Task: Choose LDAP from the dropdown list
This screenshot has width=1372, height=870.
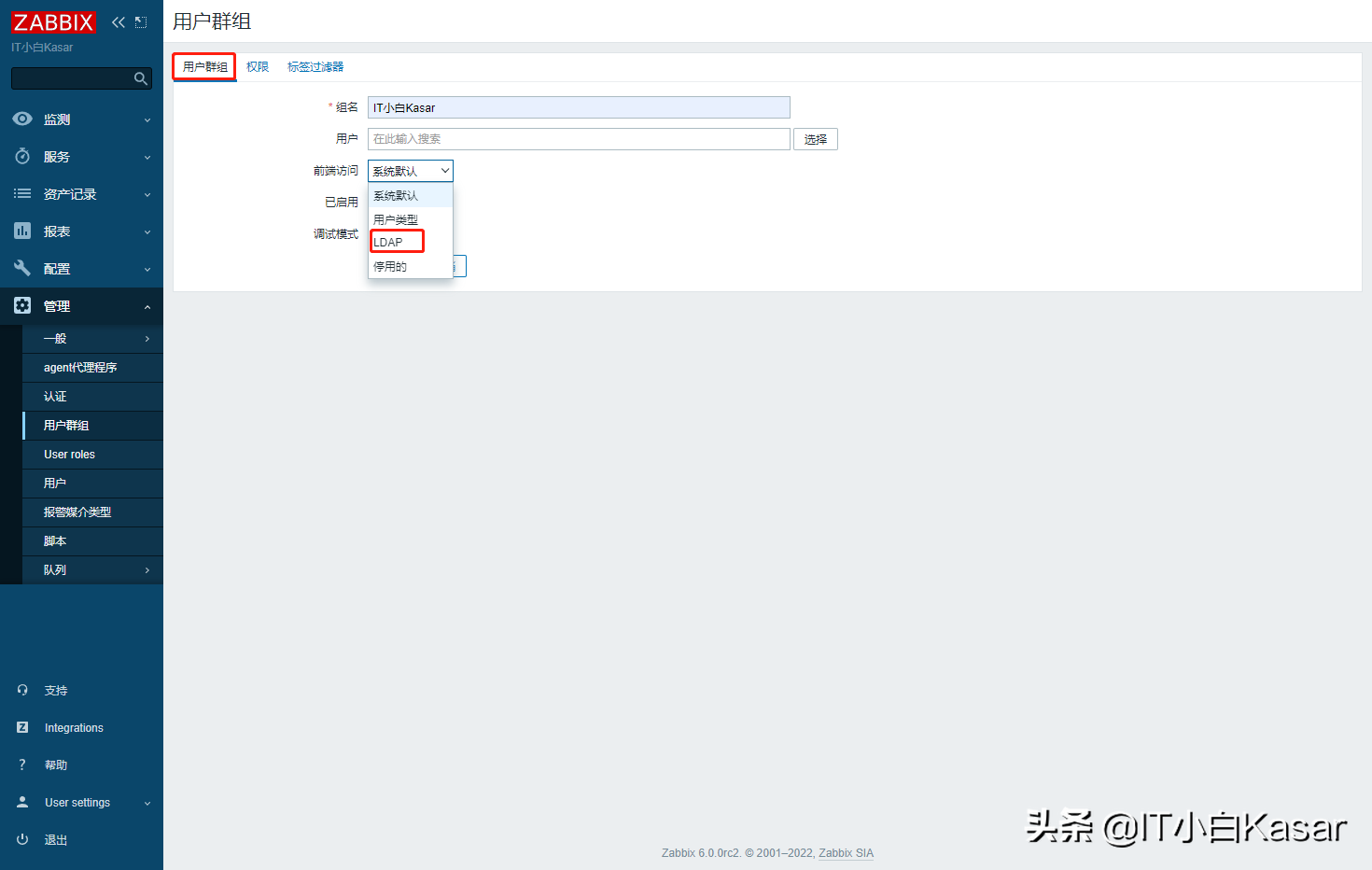Action: point(411,242)
